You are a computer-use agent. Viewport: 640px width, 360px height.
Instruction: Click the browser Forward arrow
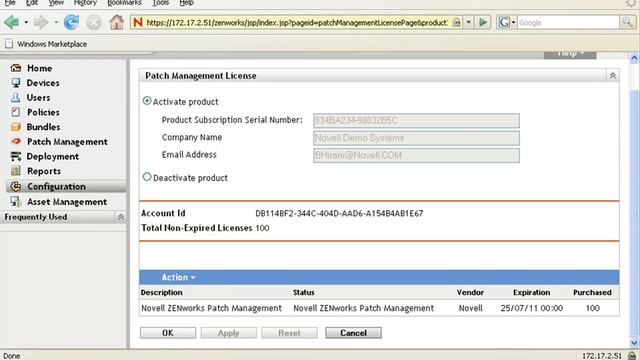40,22
